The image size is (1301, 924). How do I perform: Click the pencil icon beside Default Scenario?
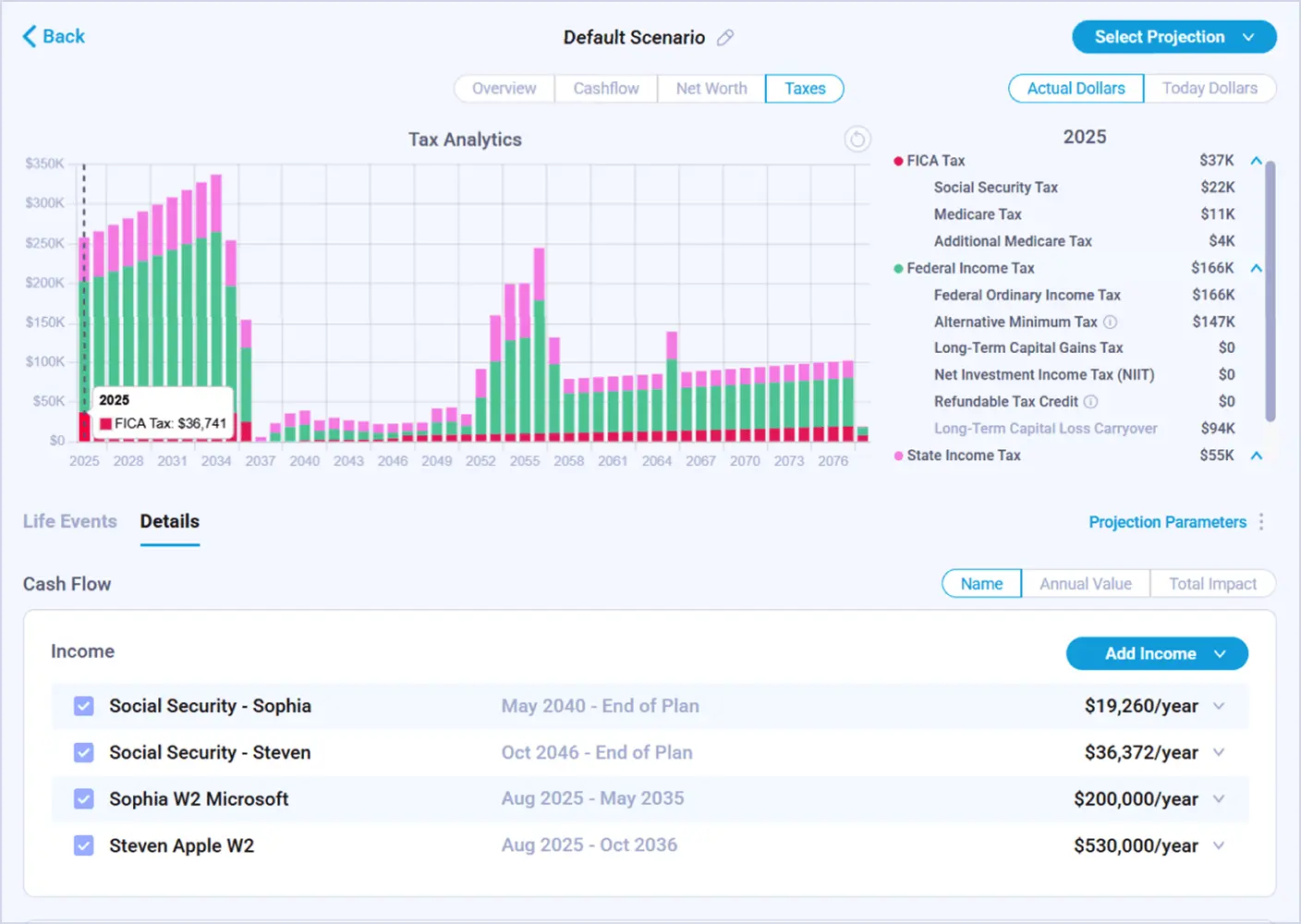click(x=726, y=38)
